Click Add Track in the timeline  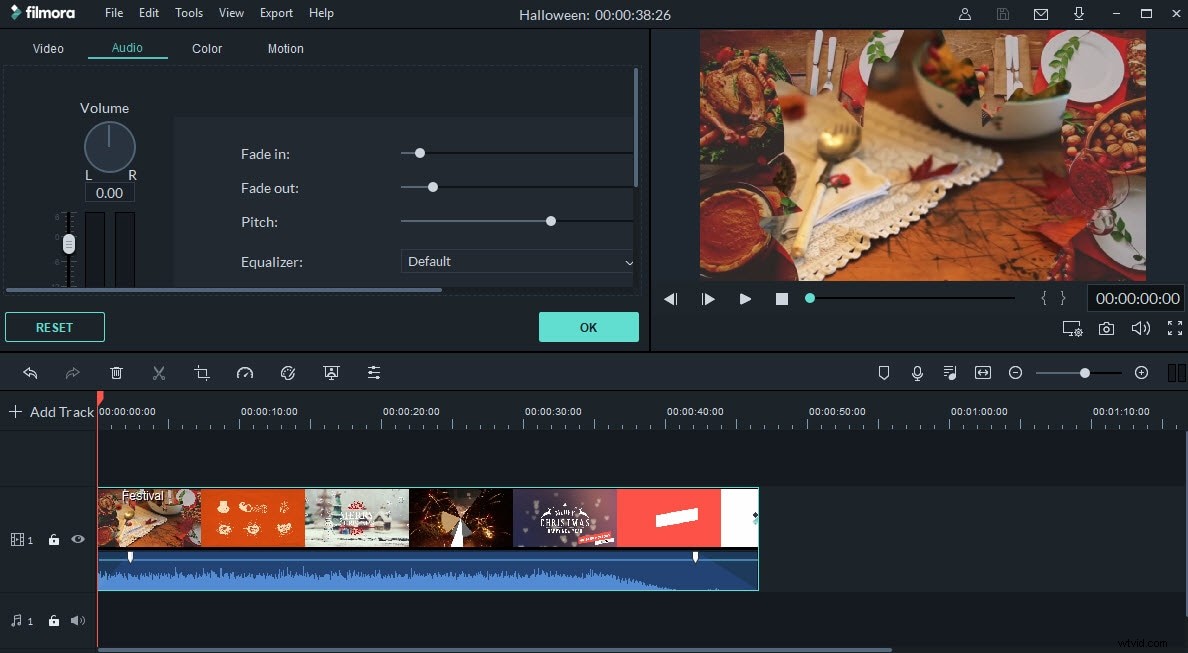coord(51,411)
